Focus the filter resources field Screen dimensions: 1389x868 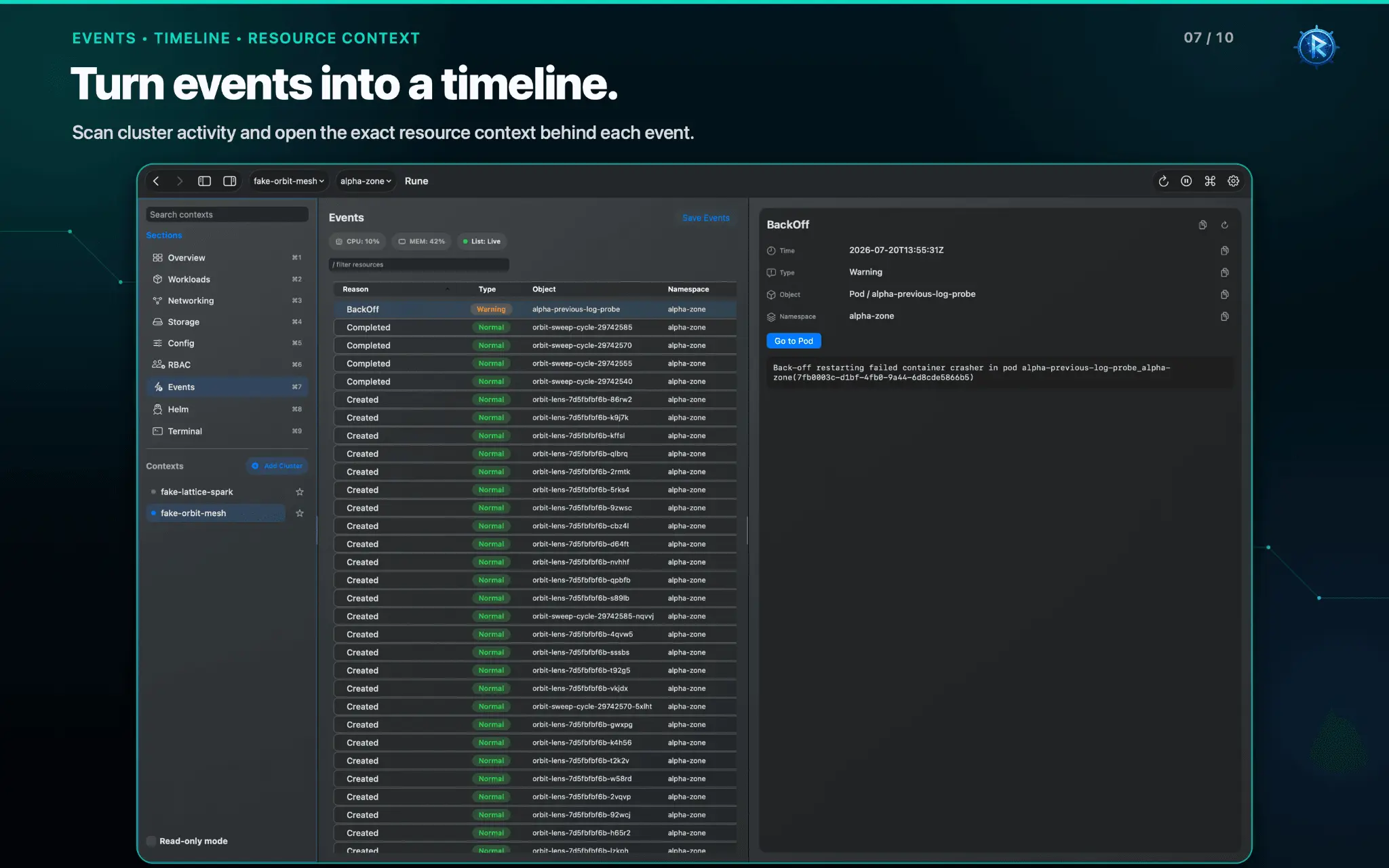(x=419, y=264)
